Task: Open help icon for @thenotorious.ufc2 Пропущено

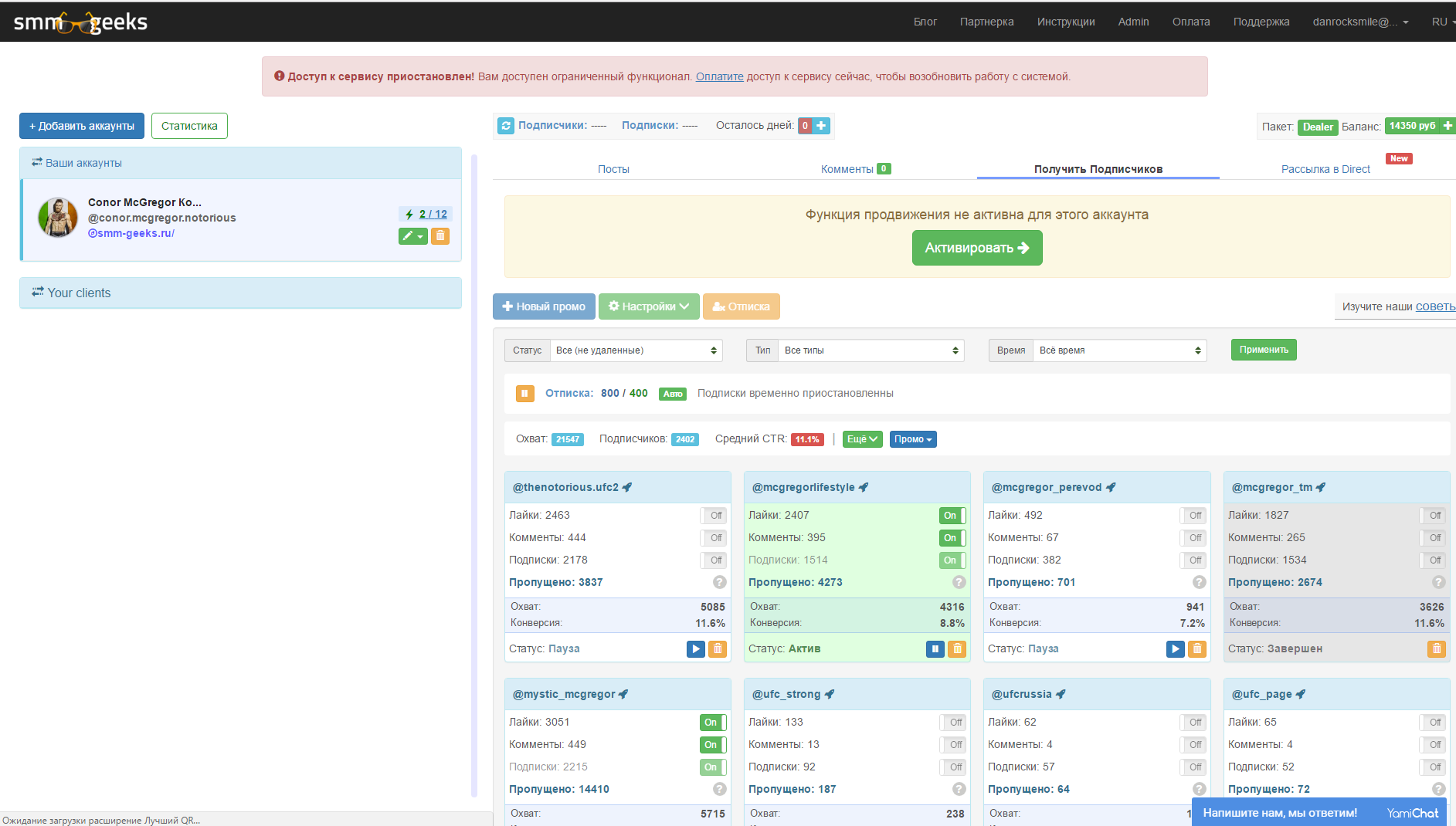Action: [x=720, y=582]
